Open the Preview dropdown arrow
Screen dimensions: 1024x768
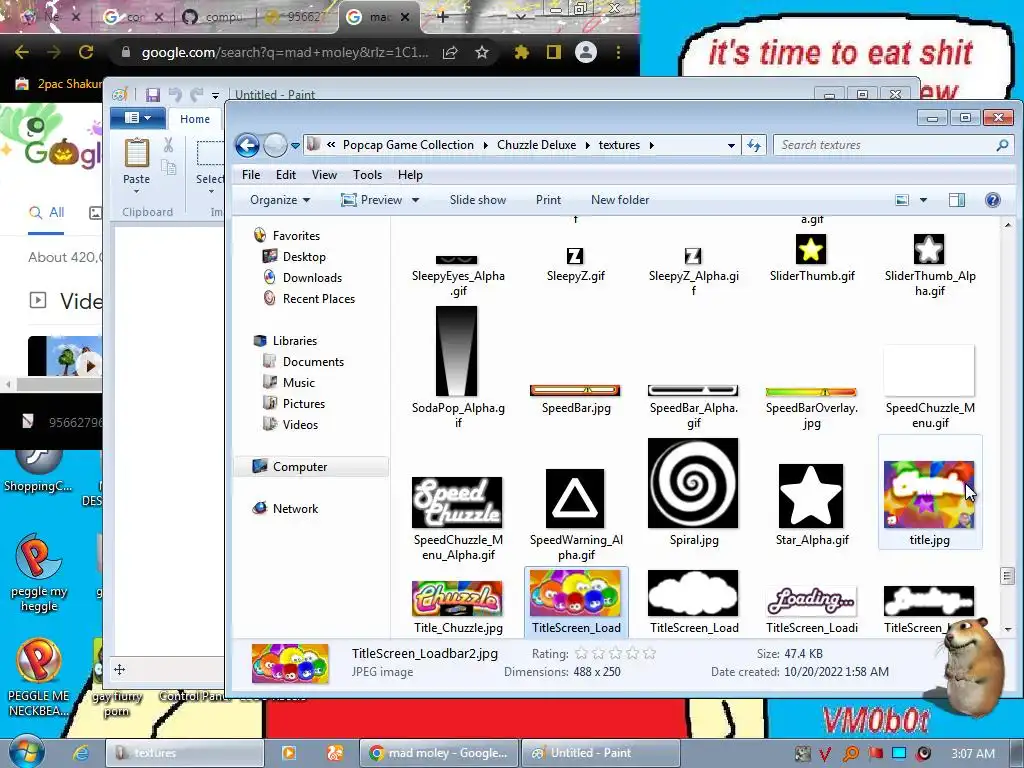pyautogui.click(x=415, y=200)
